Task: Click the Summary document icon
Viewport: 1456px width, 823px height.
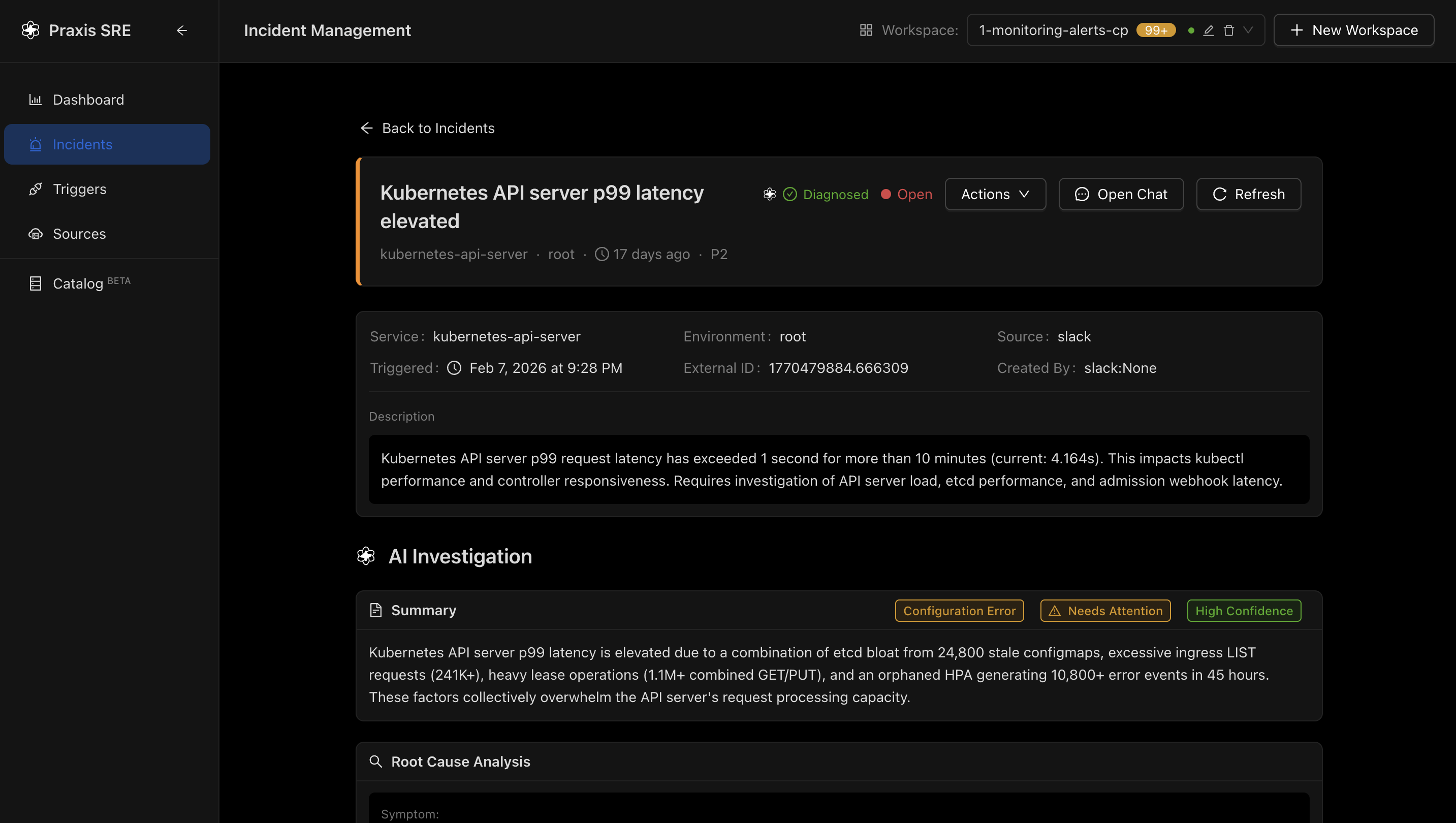Action: [x=375, y=611]
